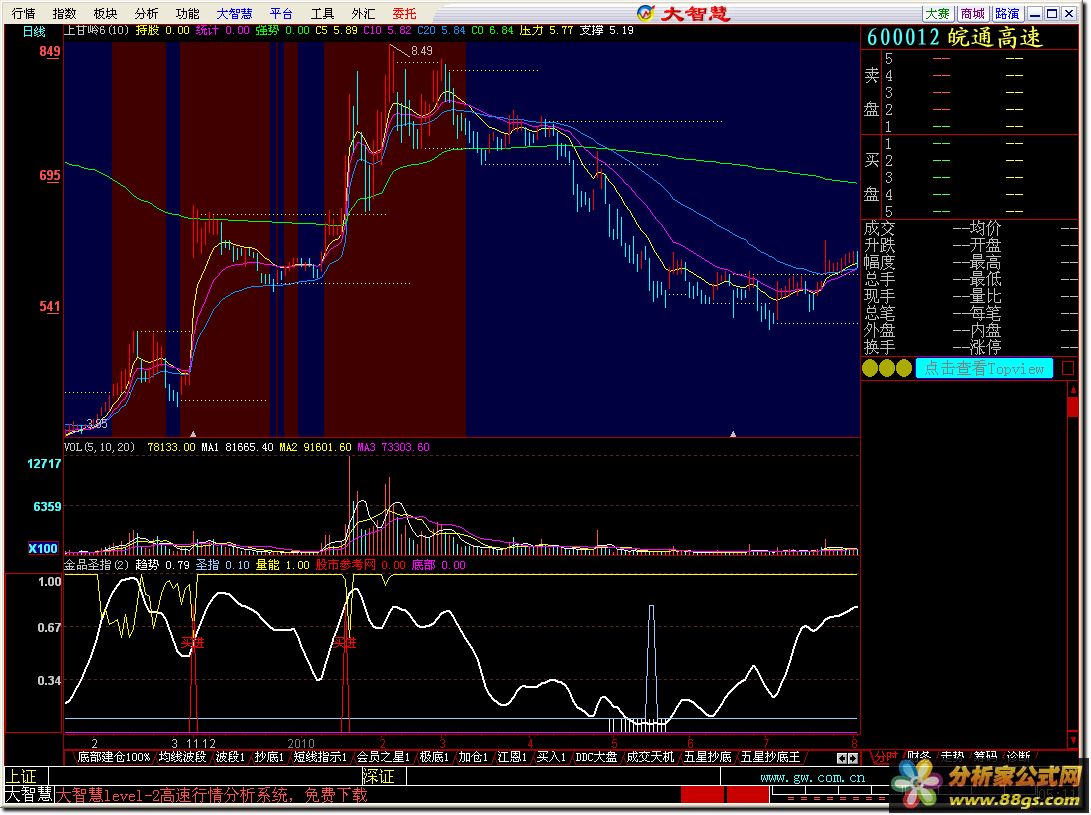Screen dimensions: 1091x815
Task: Select the 波段1 indicator tab
Action: (x=230, y=757)
